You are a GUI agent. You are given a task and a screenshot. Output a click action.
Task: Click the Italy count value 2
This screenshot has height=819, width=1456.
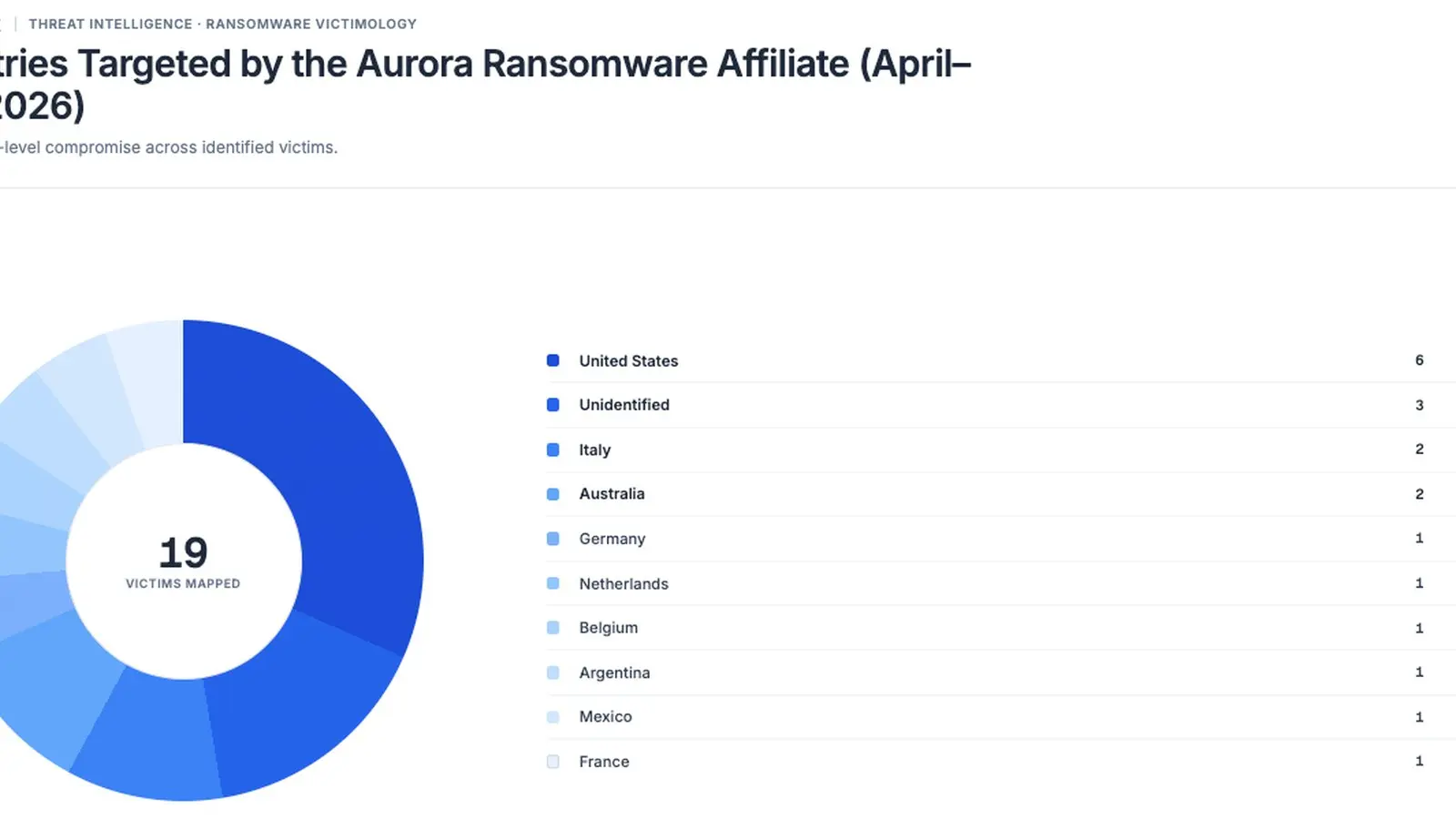(x=1419, y=450)
